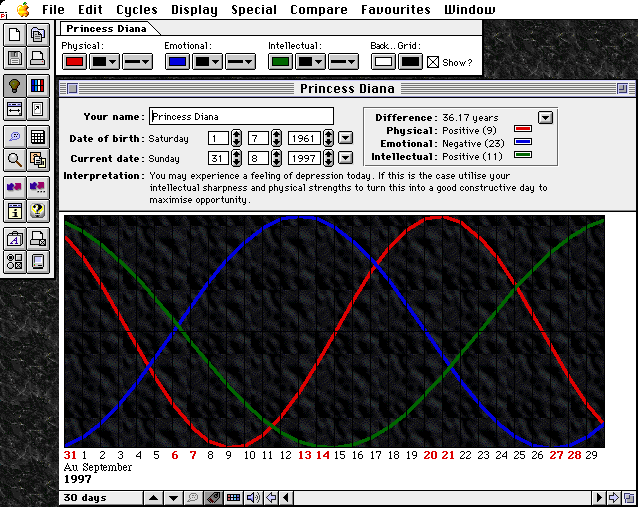Open the Apple menu
Screen dimensions: 638x507
pyautogui.click(x=23, y=9)
